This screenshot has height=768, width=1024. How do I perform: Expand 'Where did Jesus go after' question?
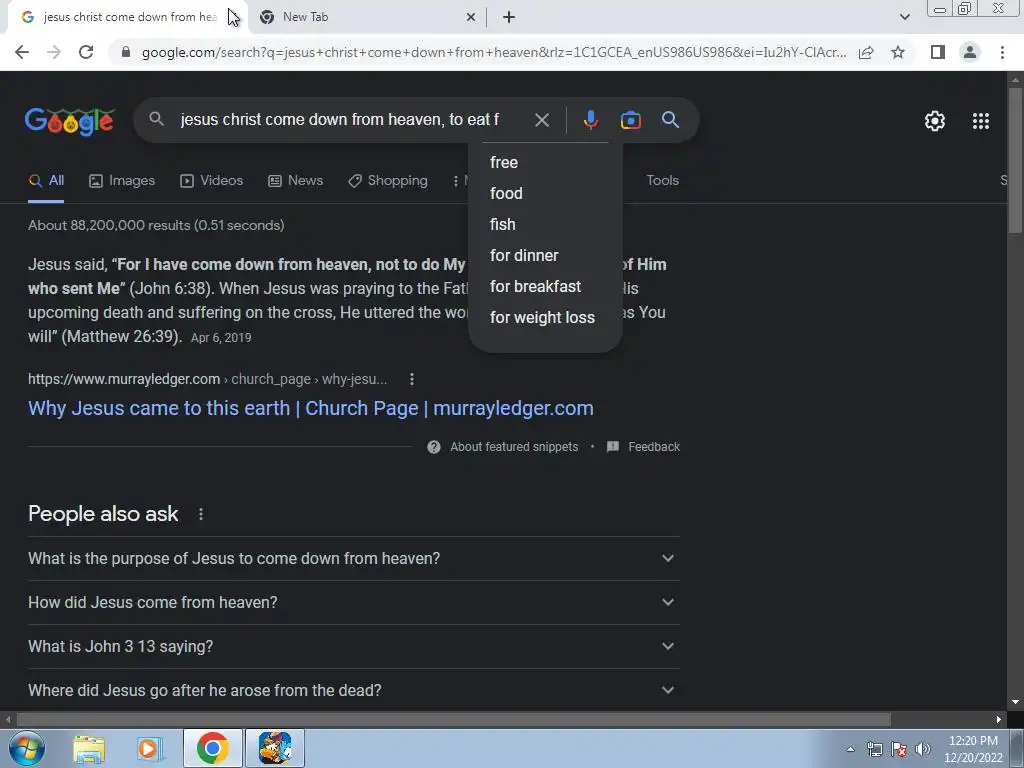click(354, 690)
